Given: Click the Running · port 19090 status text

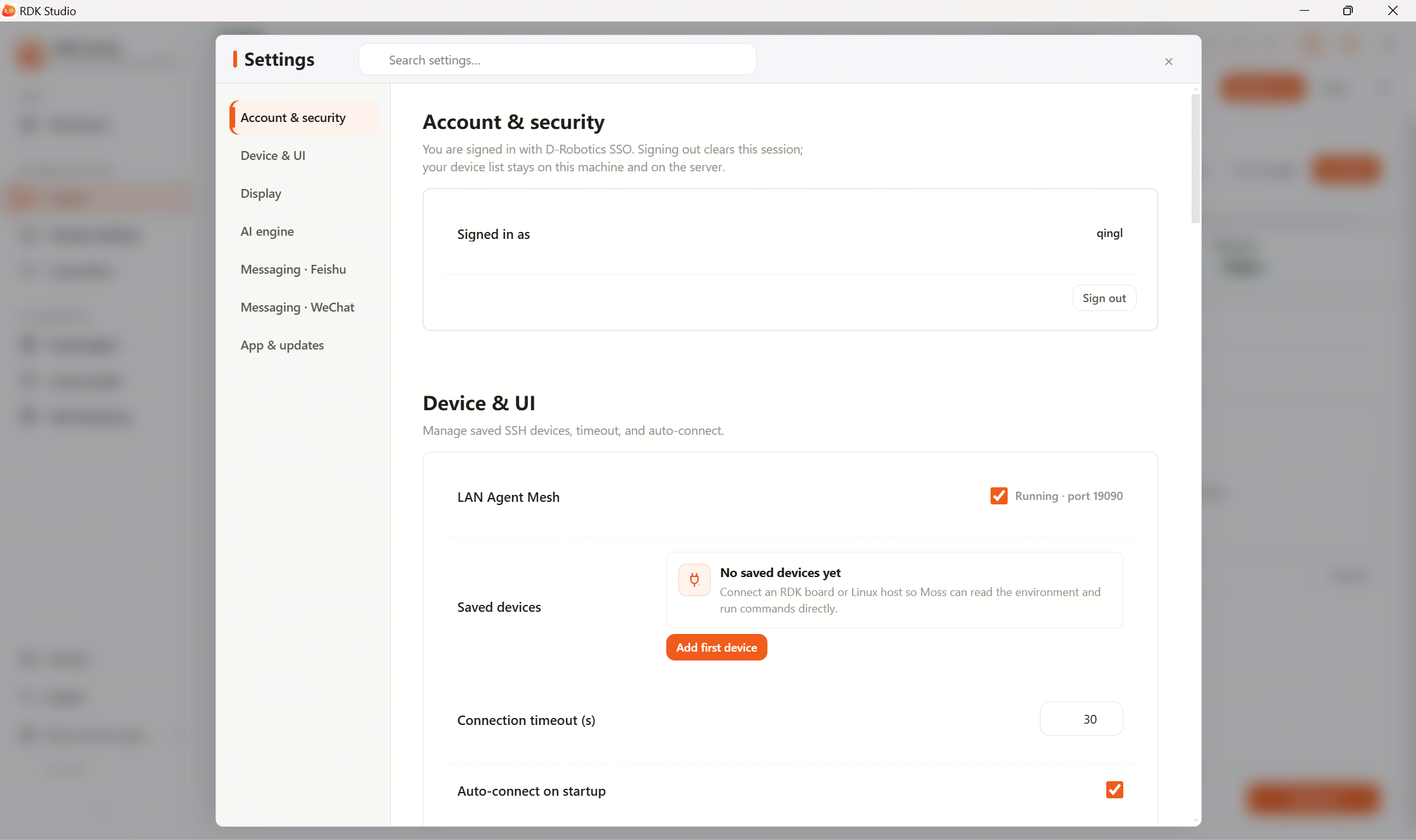Looking at the screenshot, I should click(1068, 496).
